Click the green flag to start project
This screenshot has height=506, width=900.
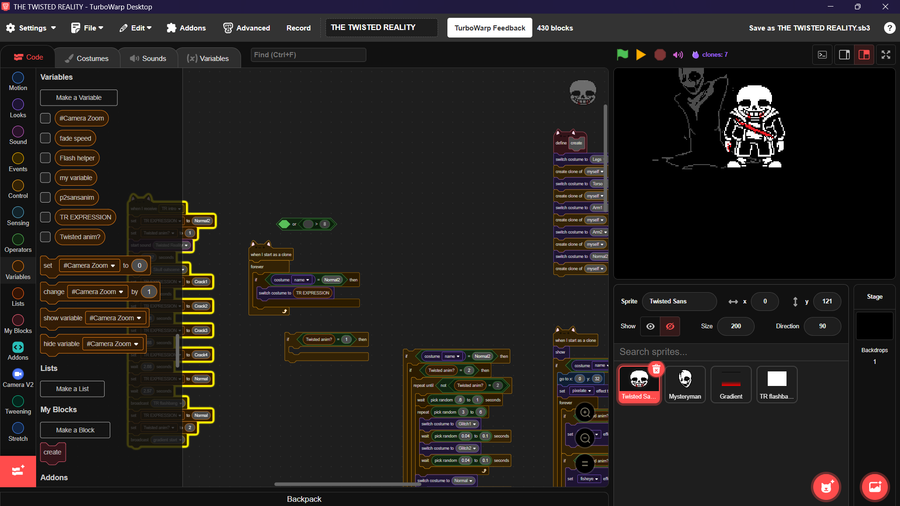click(622, 55)
